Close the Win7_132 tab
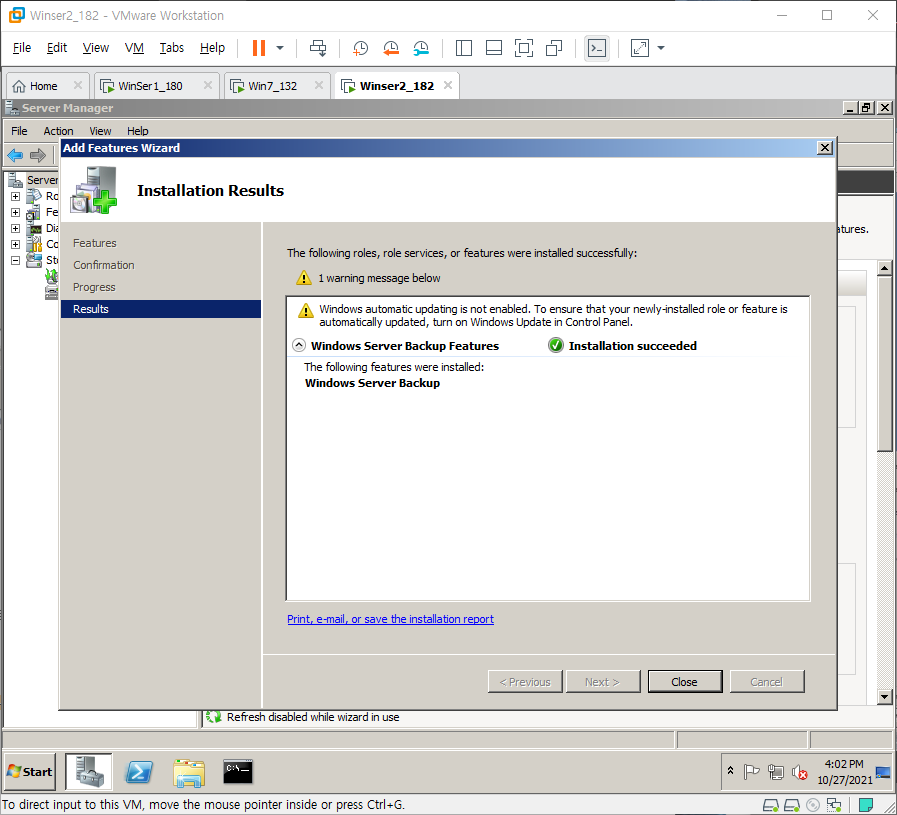The width and height of the screenshot is (897, 815). pos(319,85)
